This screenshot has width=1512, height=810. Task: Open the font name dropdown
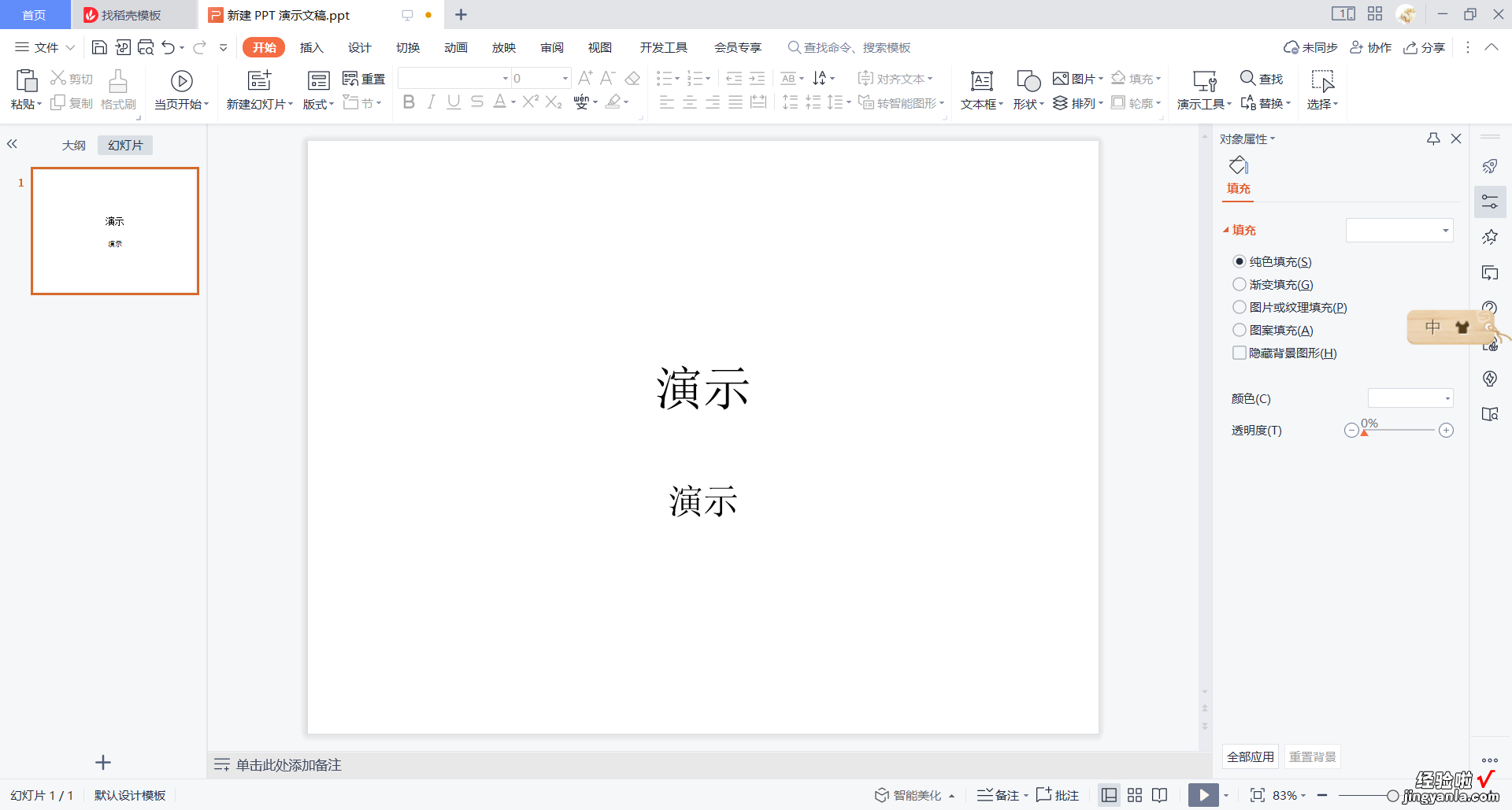pyautogui.click(x=506, y=78)
